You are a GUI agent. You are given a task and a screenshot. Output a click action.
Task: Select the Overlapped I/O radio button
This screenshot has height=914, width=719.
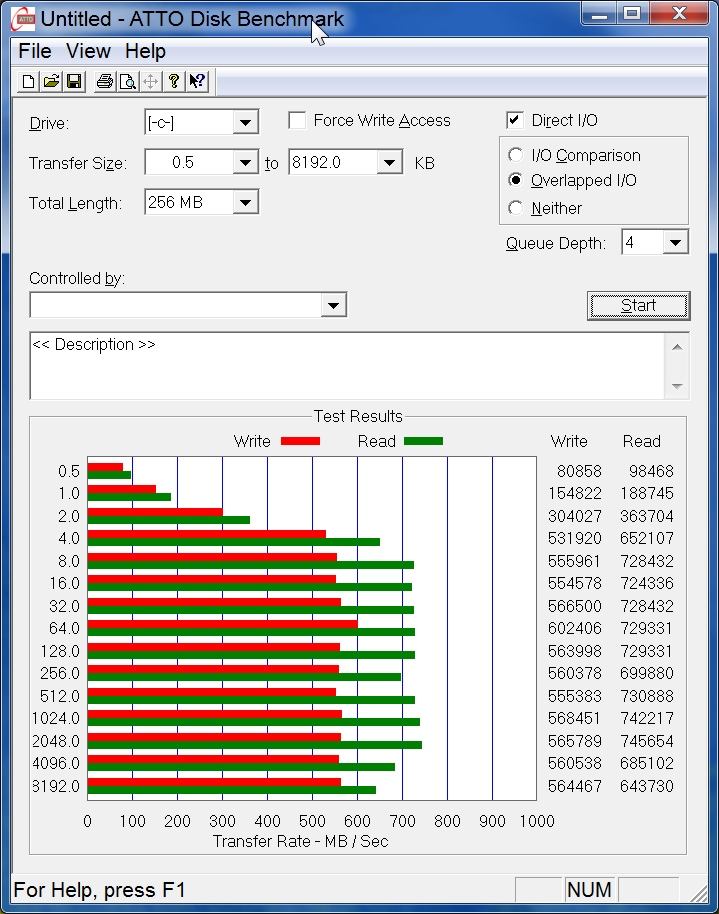pyautogui.click(x=515, y=180)
